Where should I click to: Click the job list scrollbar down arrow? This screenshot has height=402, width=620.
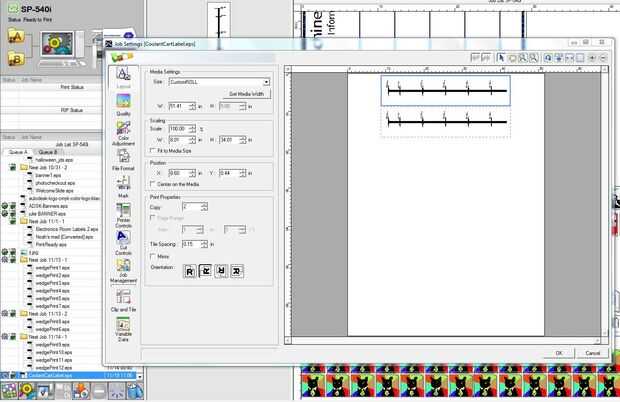pyautogui.click(x=139, y=377)
